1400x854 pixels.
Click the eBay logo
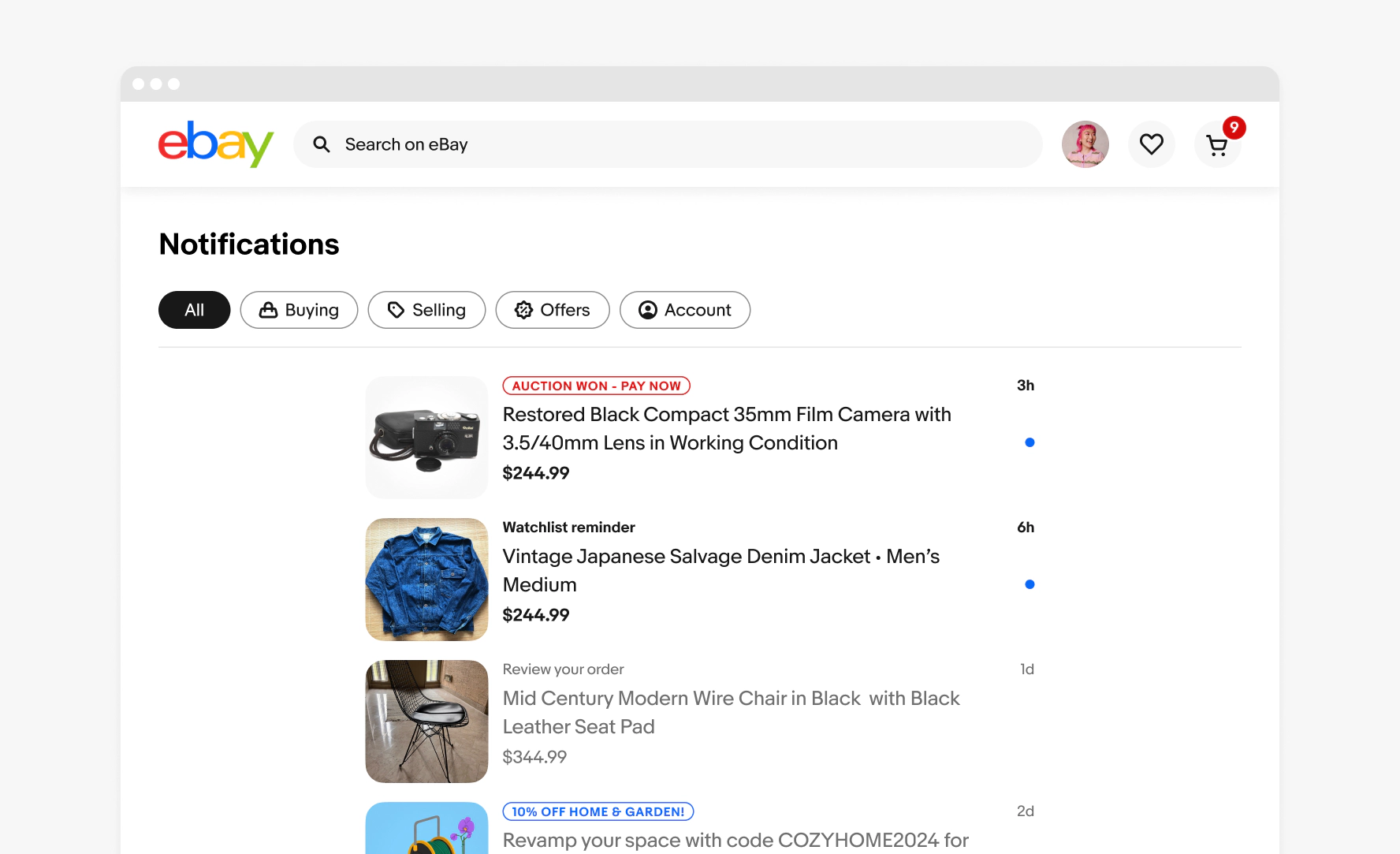click(x=216, y=144)
